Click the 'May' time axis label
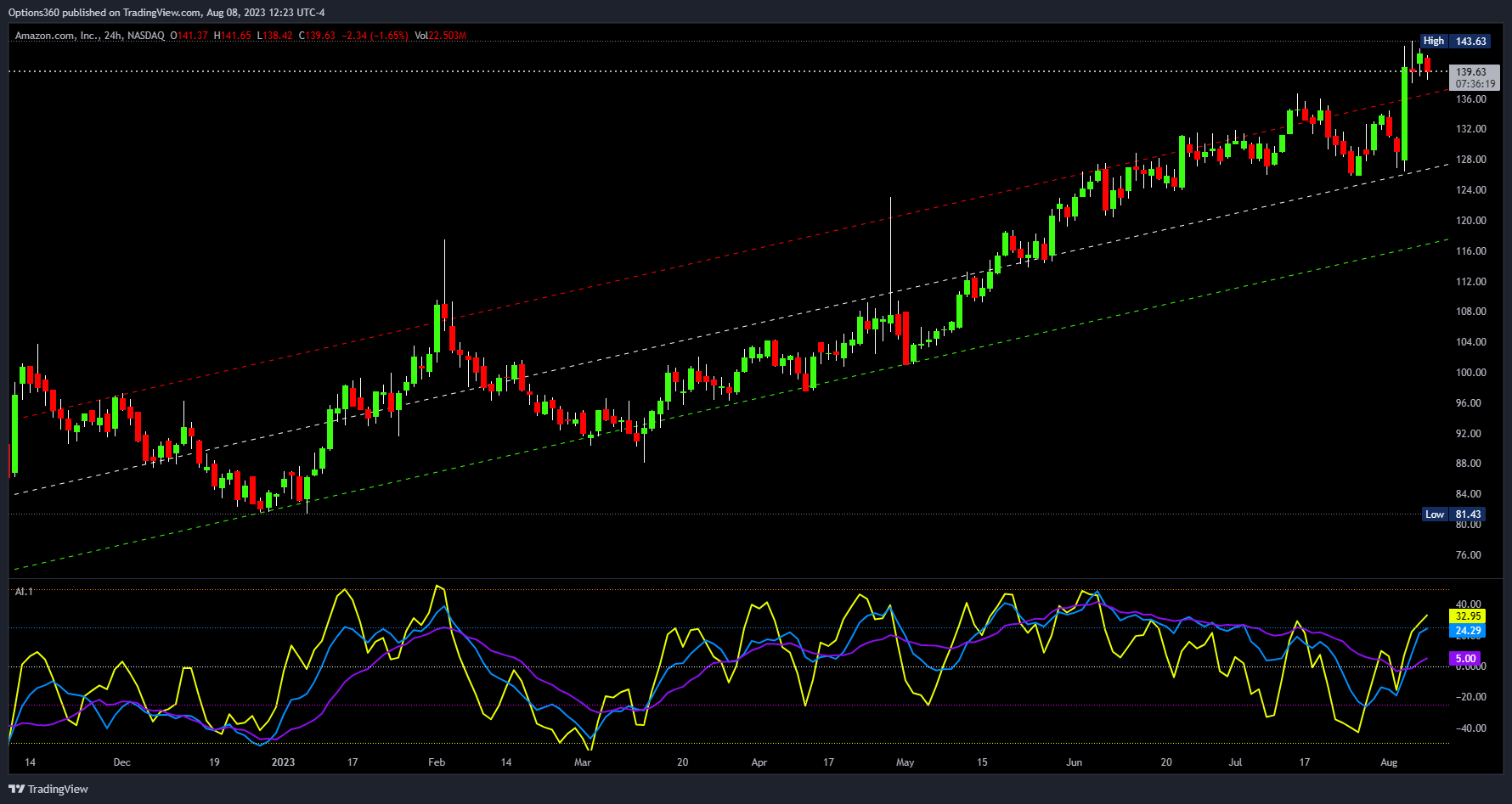This screenshot has height=804, width=1512. pos(906,762)
